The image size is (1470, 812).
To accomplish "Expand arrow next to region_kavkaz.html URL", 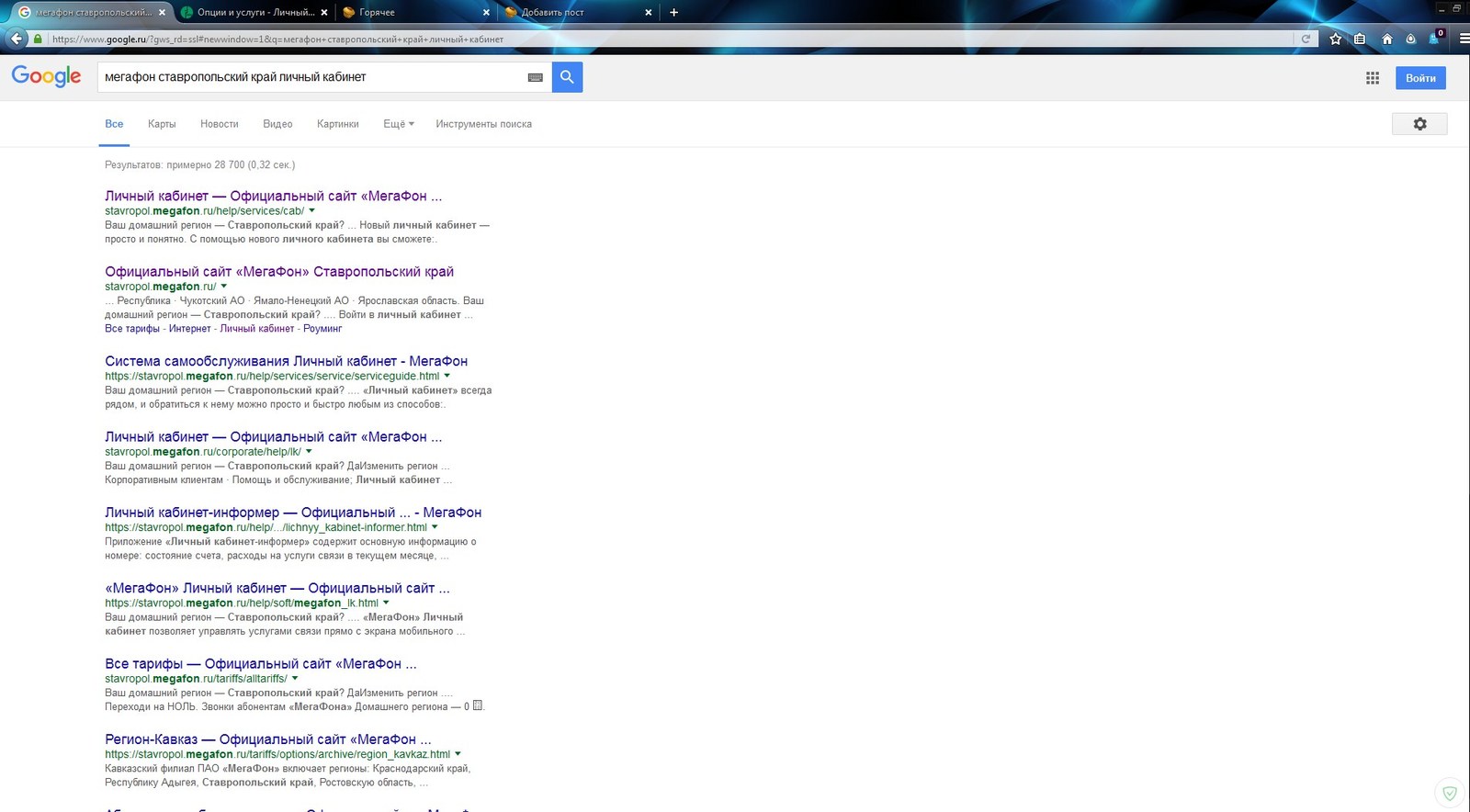I will (458, 754).
